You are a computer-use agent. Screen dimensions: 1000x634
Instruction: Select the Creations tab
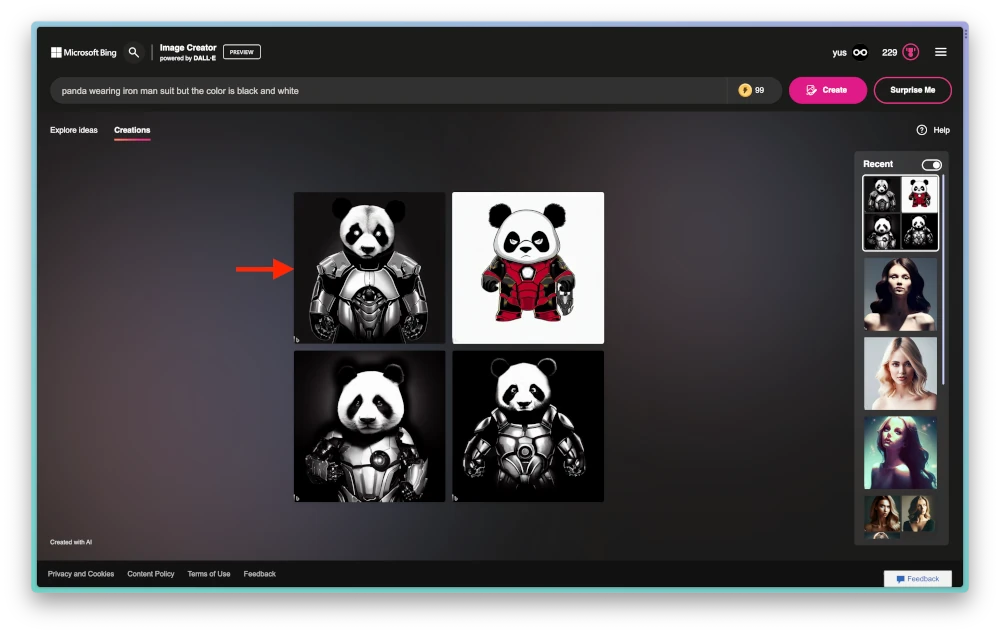point(133,130)
